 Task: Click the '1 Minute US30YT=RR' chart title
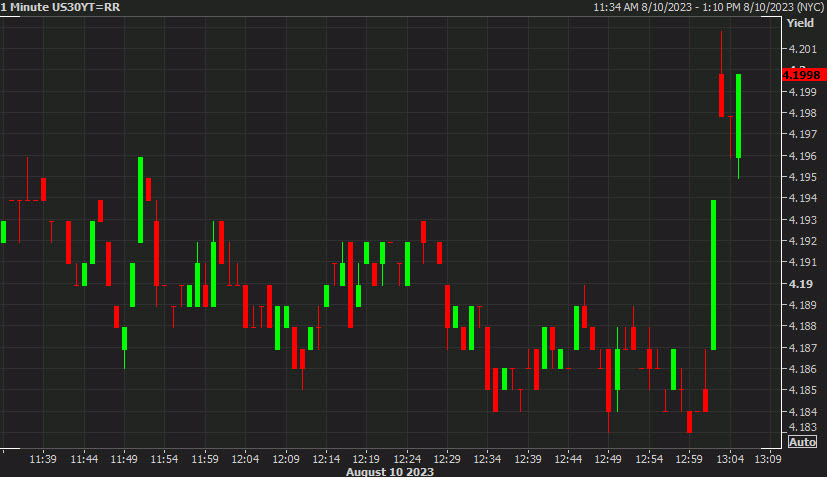coord(61,7)
